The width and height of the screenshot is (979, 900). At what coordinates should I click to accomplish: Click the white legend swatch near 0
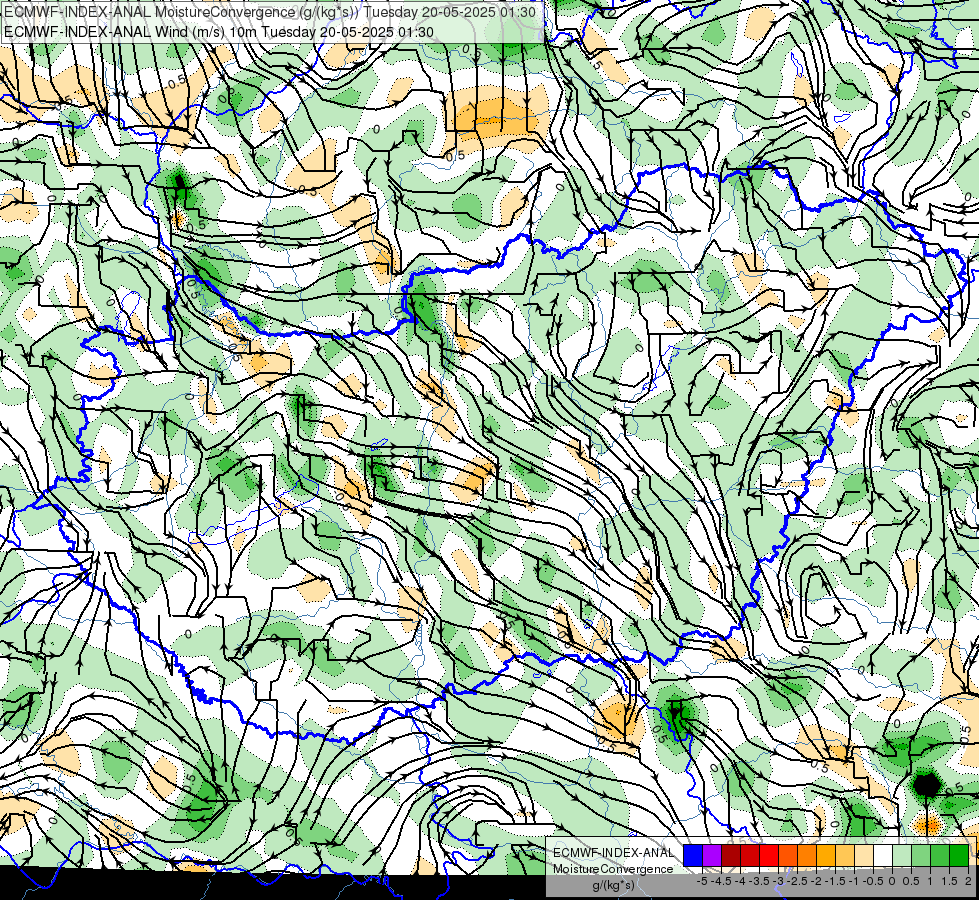point(883,855)
